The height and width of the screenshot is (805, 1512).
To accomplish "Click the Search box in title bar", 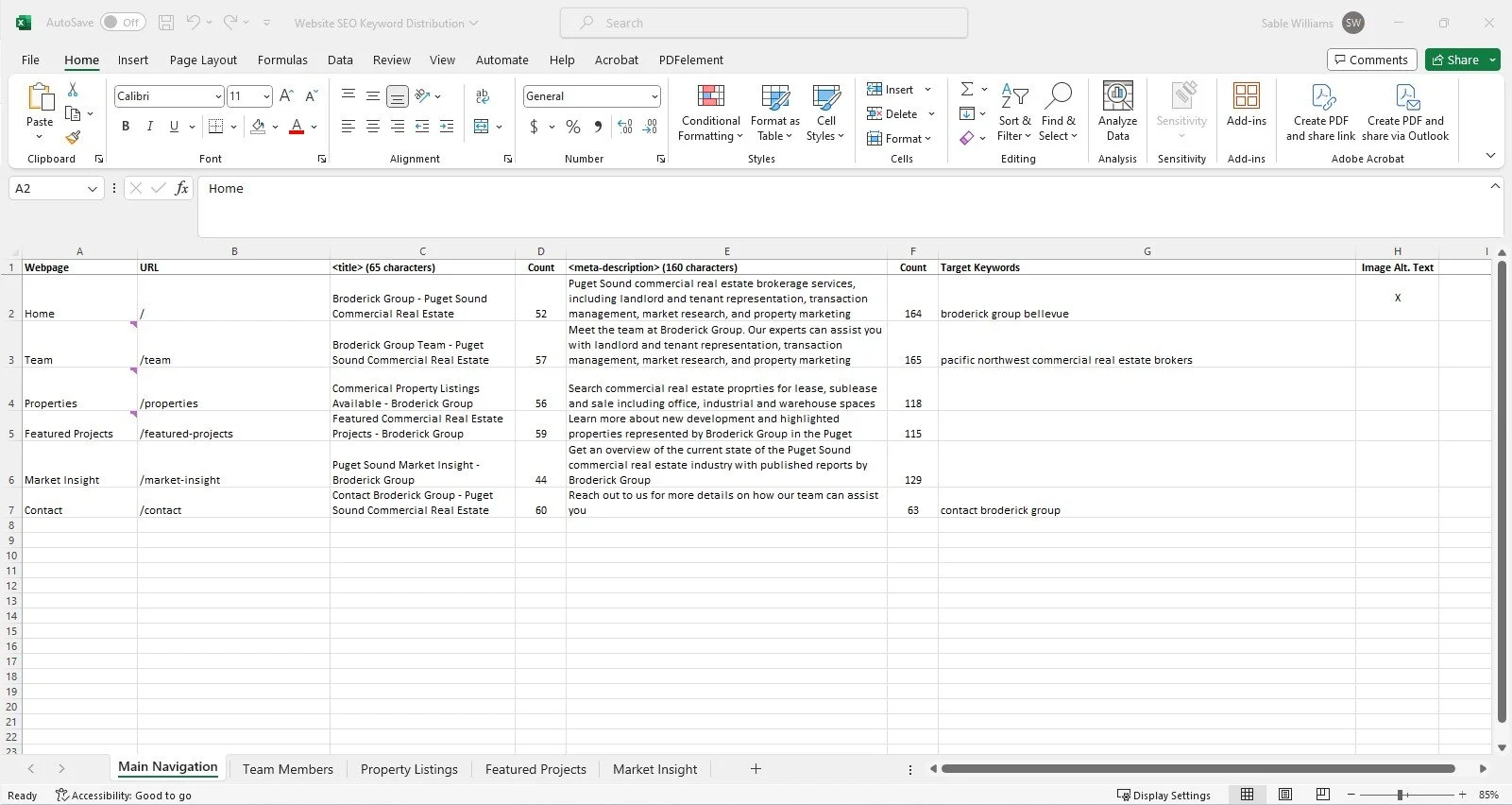I will coord(764,23).
